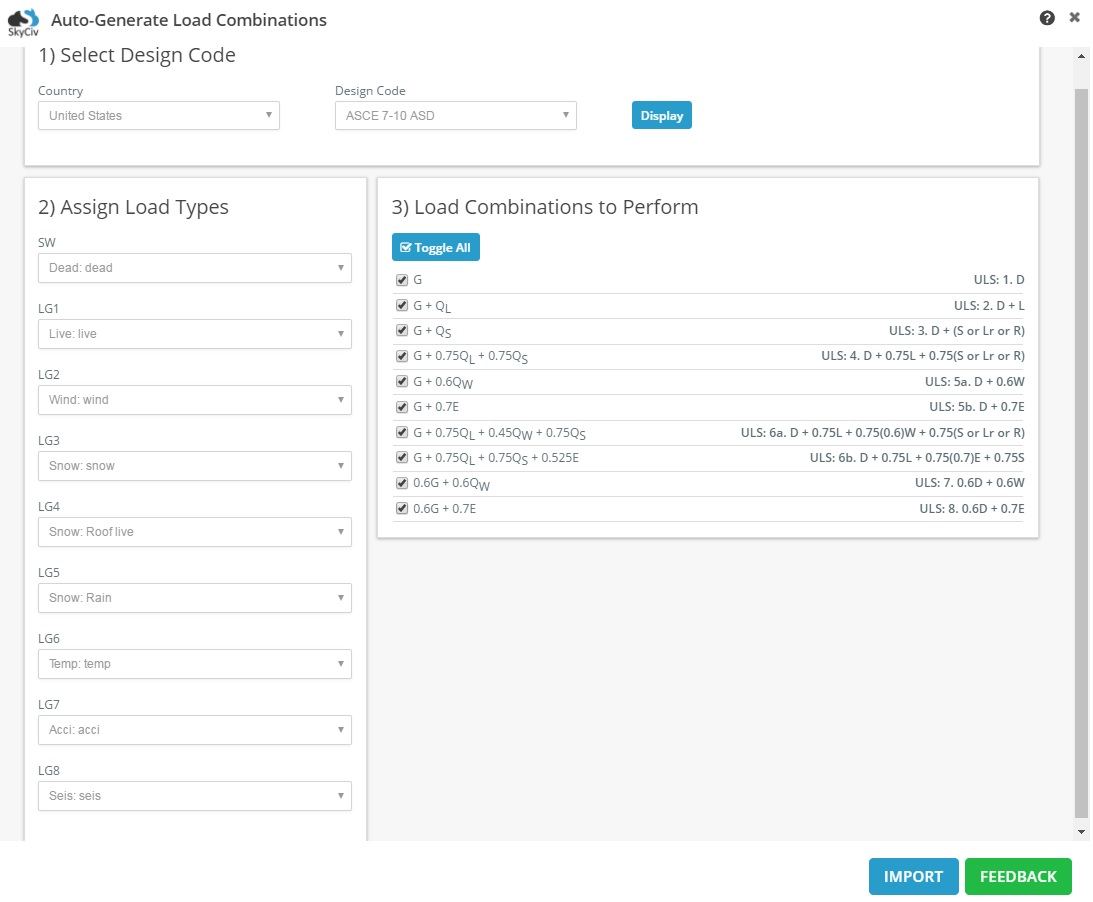Click the blue IMPORT button
The height and width of the screenshot is (902, 1093).
(913, 876)
